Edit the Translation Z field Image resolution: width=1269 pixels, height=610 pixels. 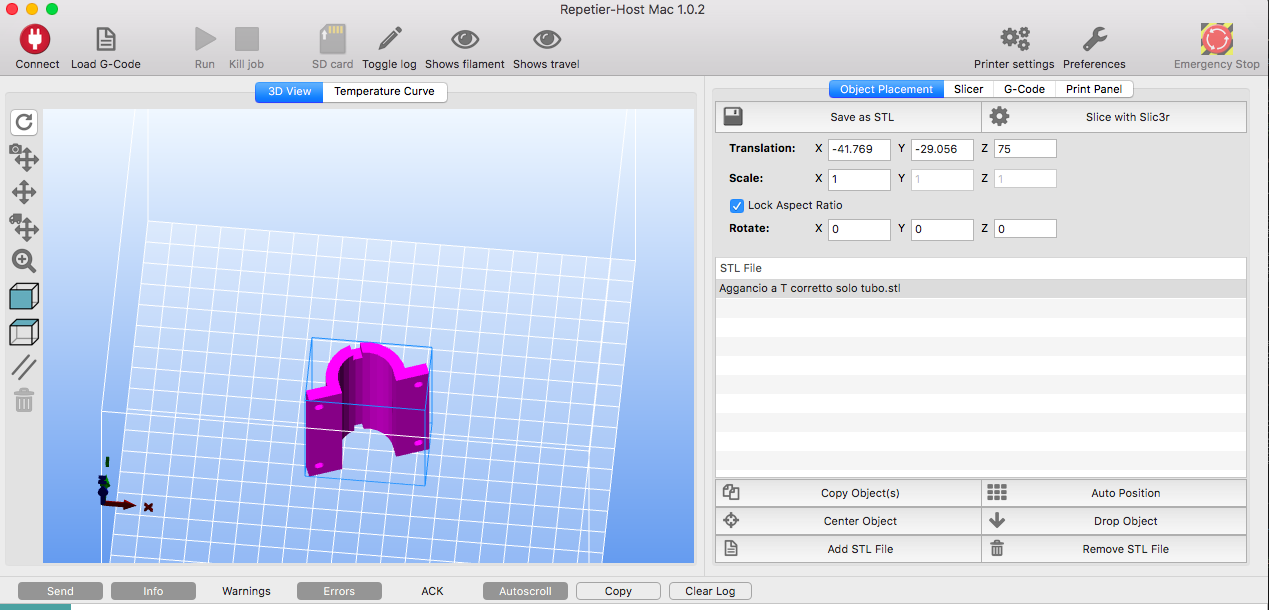(x=1025, y=149)
